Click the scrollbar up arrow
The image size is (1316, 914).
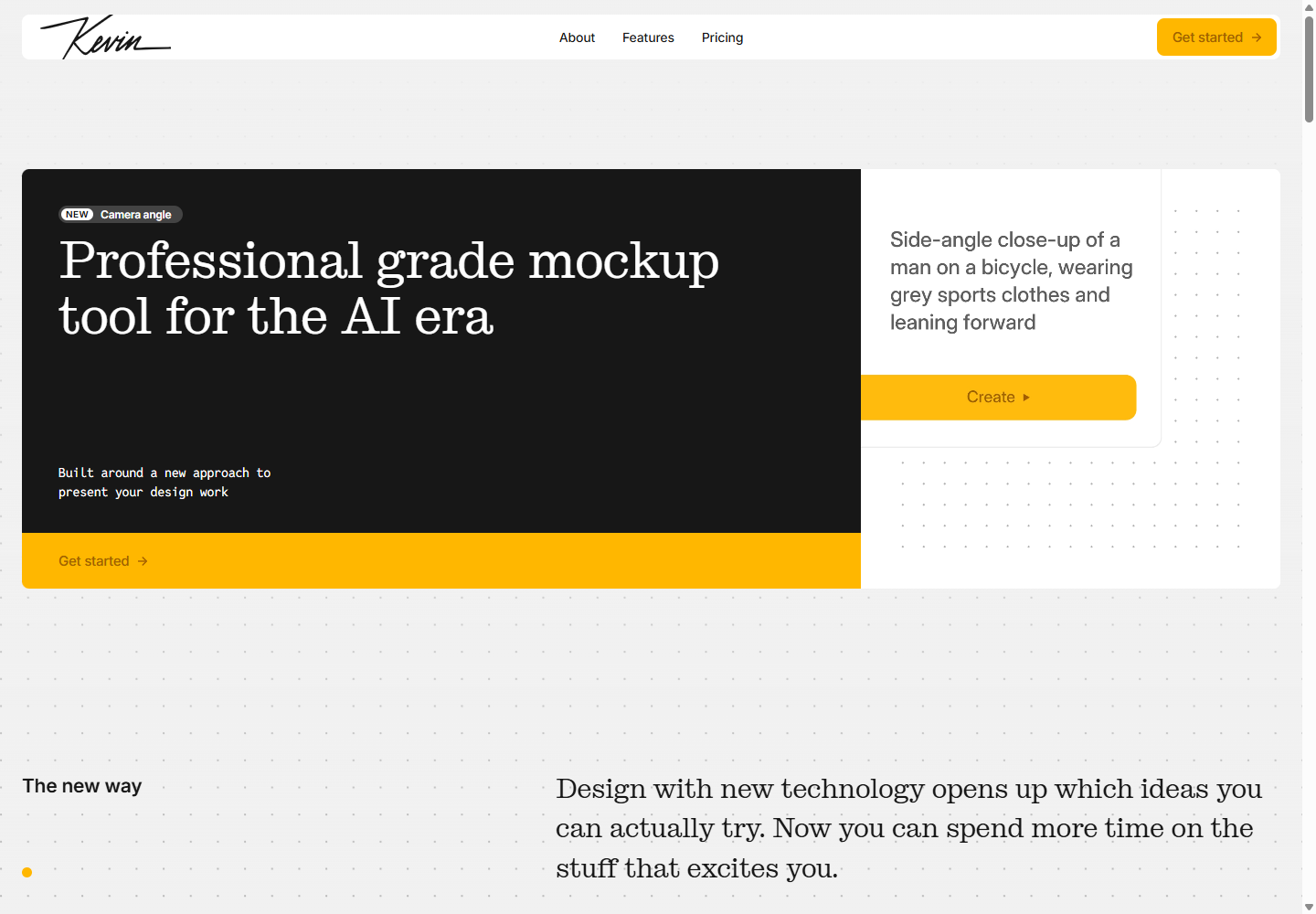(x=1309, y=7)
